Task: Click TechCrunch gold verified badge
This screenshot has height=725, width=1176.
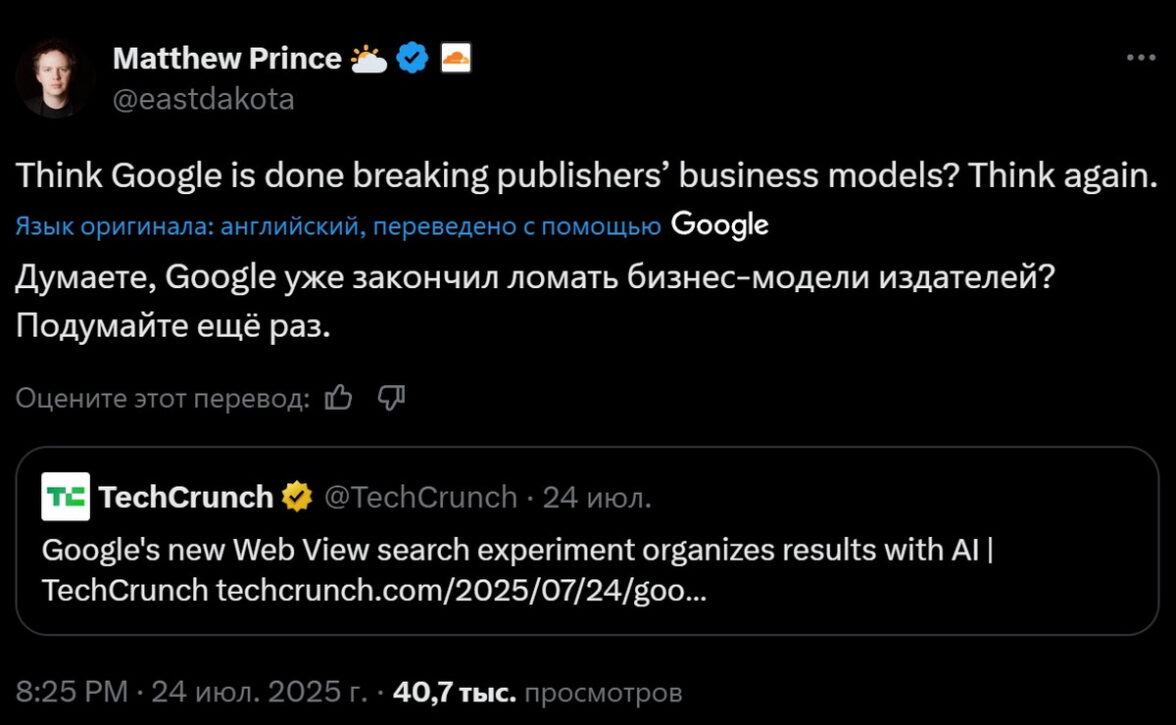Action: tap(297, 497)
